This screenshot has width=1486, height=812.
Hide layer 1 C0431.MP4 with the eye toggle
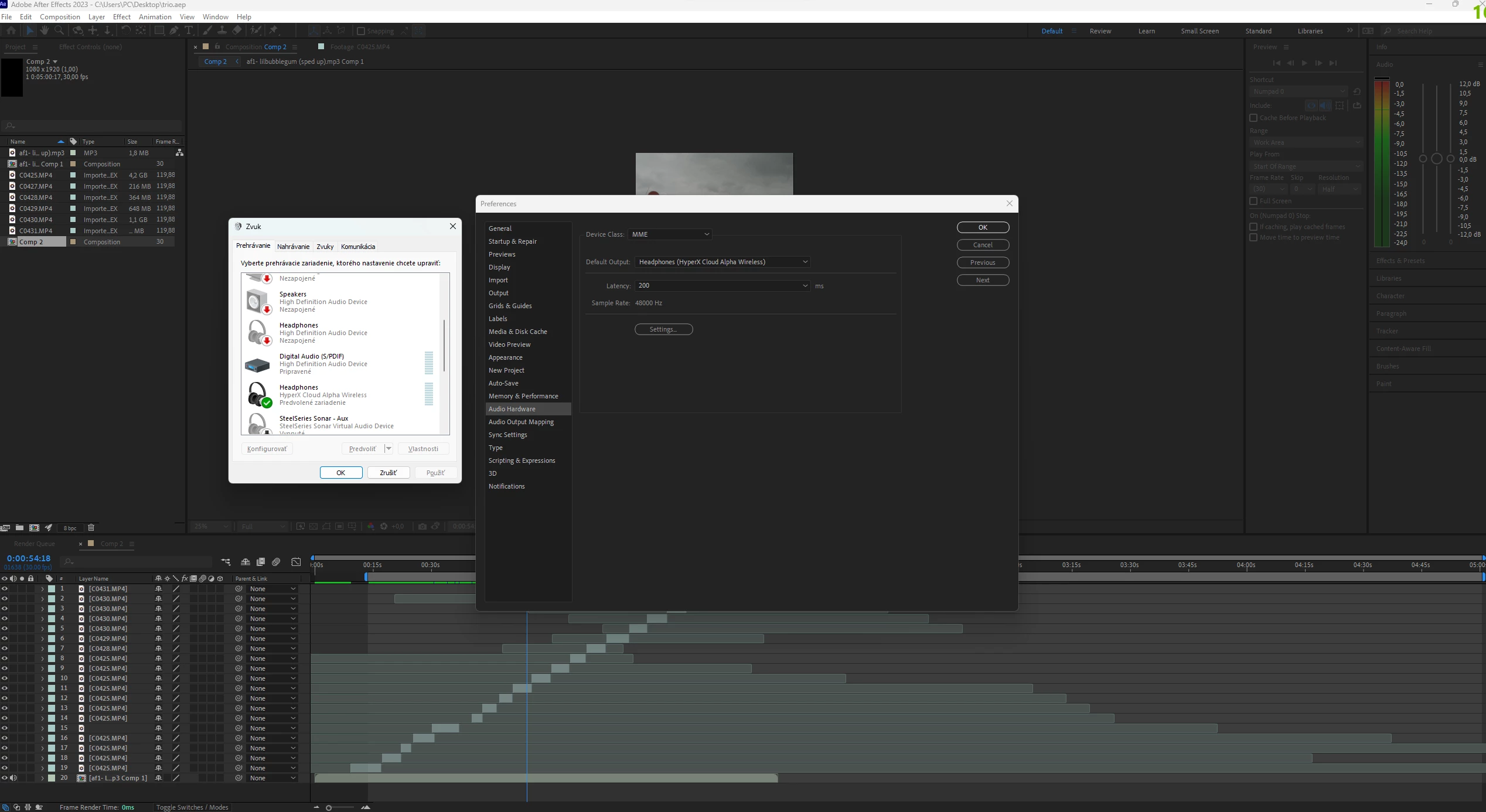point(5,589)
